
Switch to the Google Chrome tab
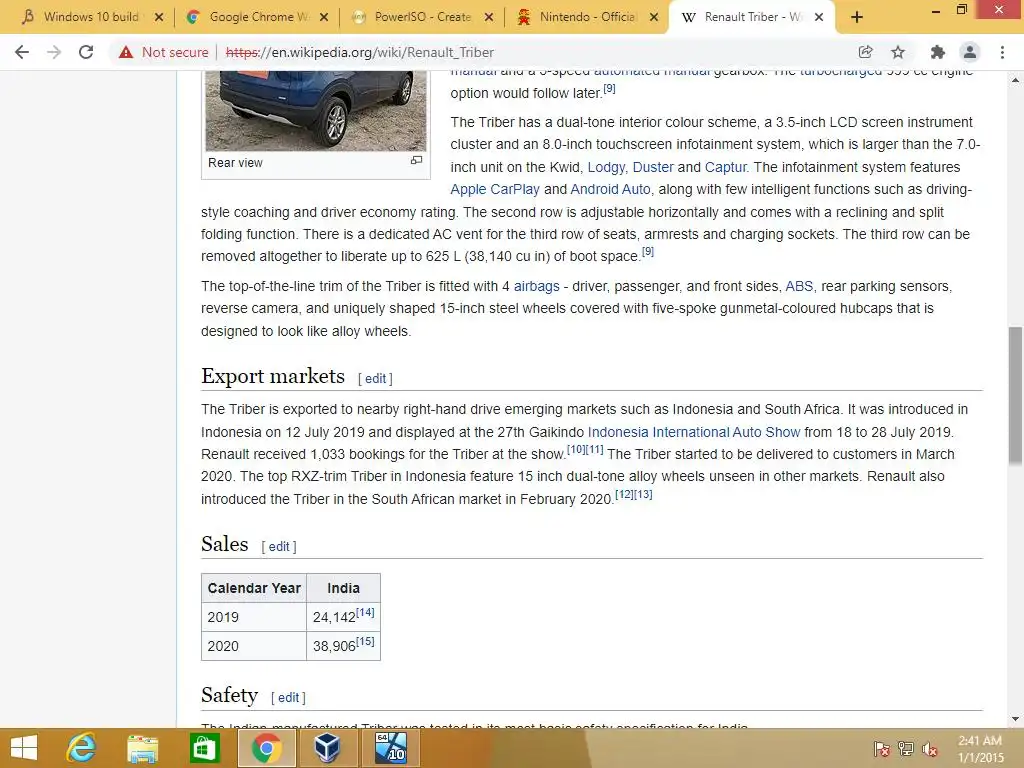point(257,18)
